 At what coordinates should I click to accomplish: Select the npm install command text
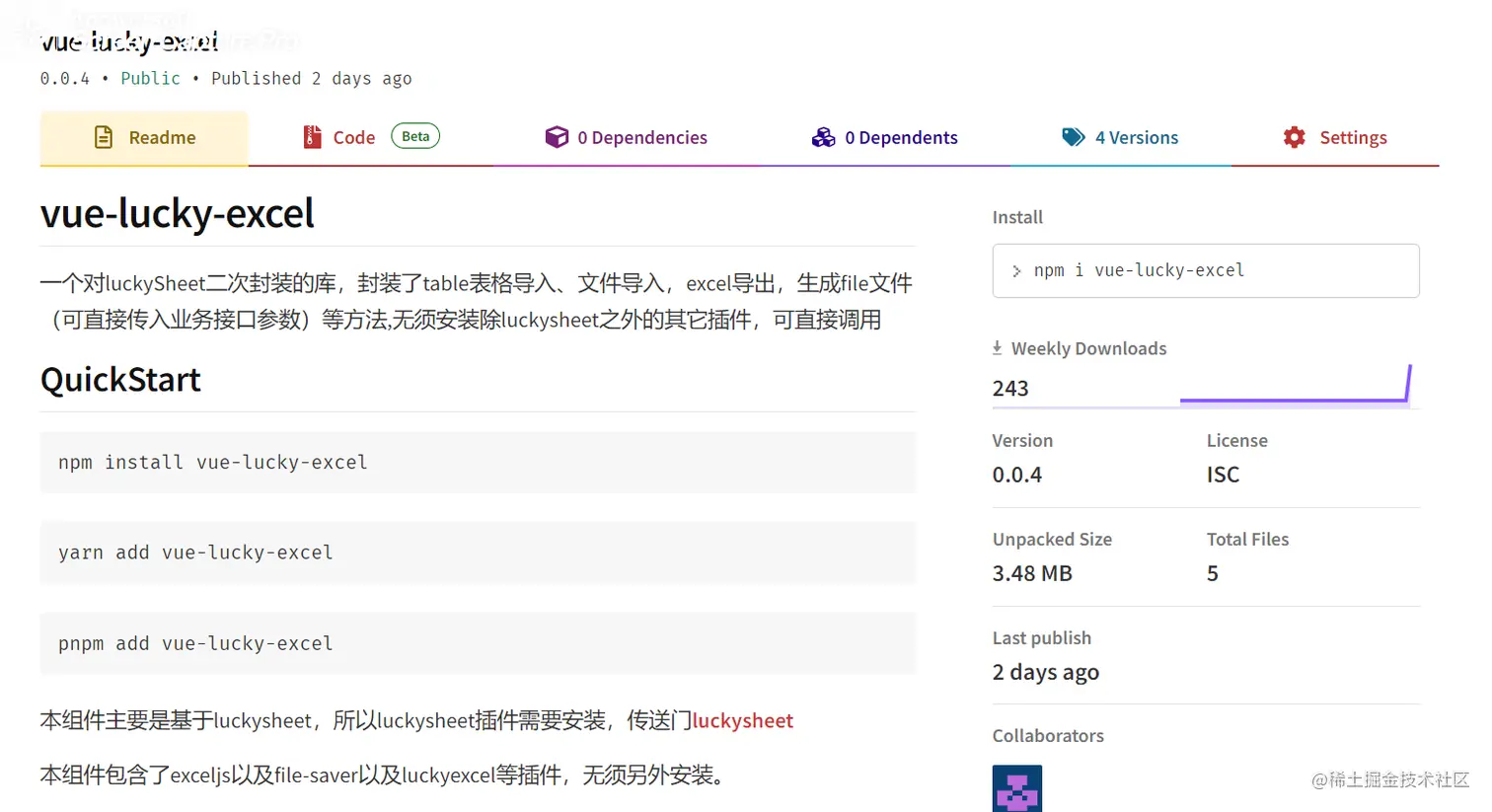click(x=212, y=462)
